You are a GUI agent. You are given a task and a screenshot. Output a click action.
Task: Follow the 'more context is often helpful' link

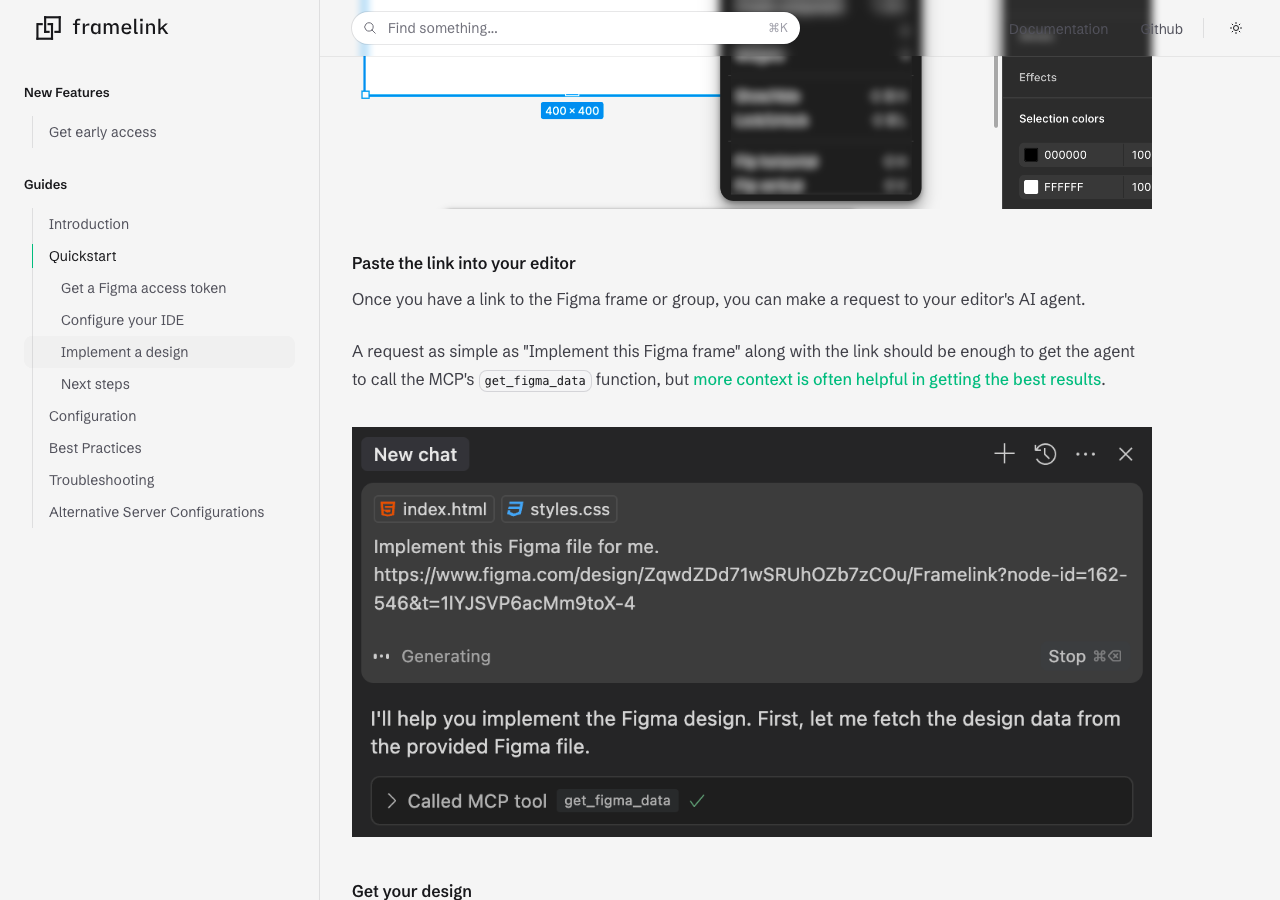(x=896, y=379)
